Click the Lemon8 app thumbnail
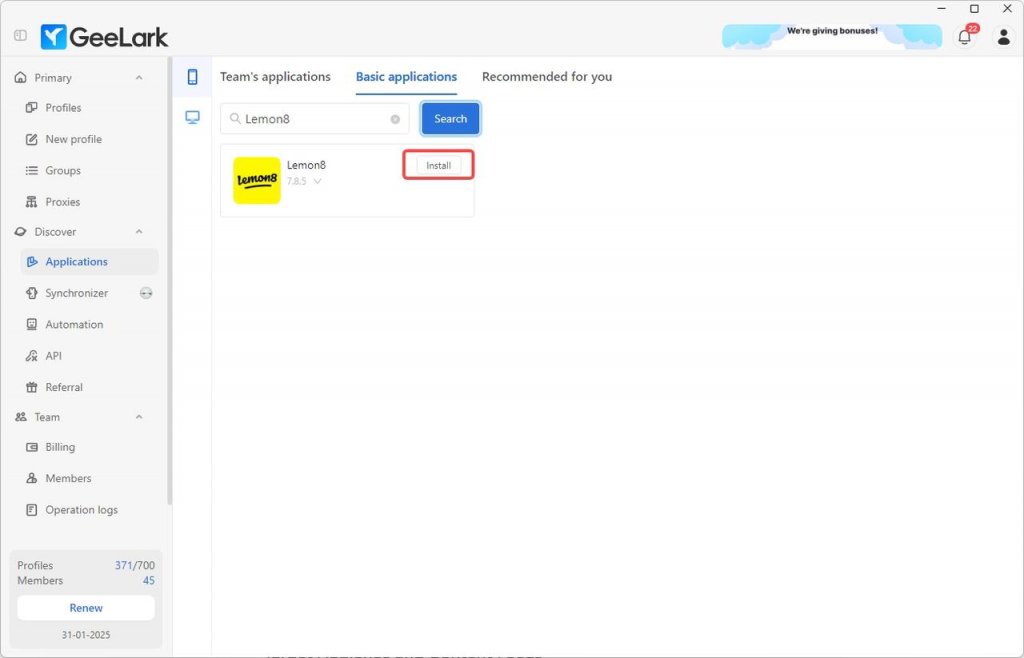 coord(257,180)
